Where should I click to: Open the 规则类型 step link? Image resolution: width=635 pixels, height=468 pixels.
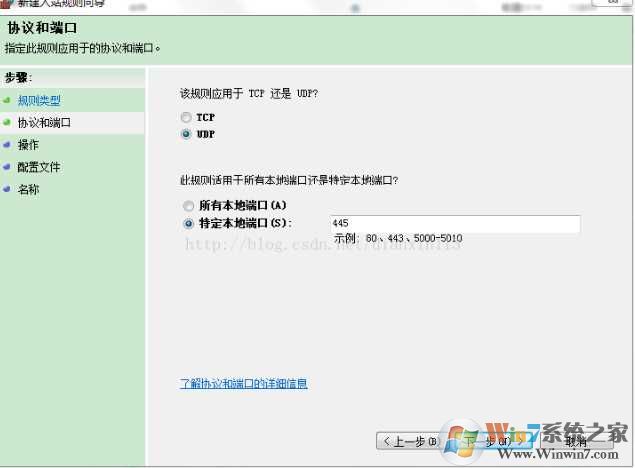click(39, 101)
